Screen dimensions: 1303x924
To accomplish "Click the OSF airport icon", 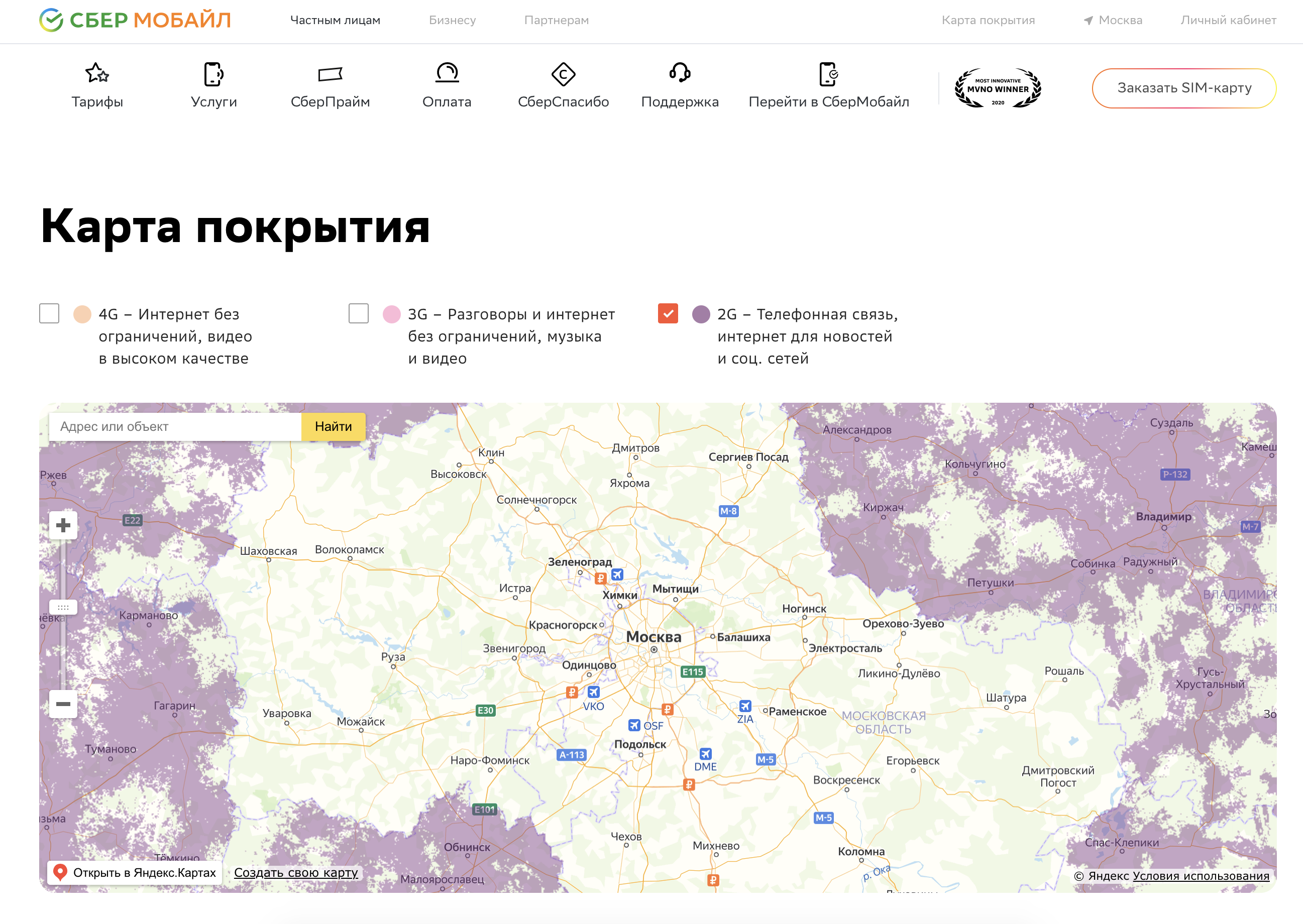I will 634,726.
